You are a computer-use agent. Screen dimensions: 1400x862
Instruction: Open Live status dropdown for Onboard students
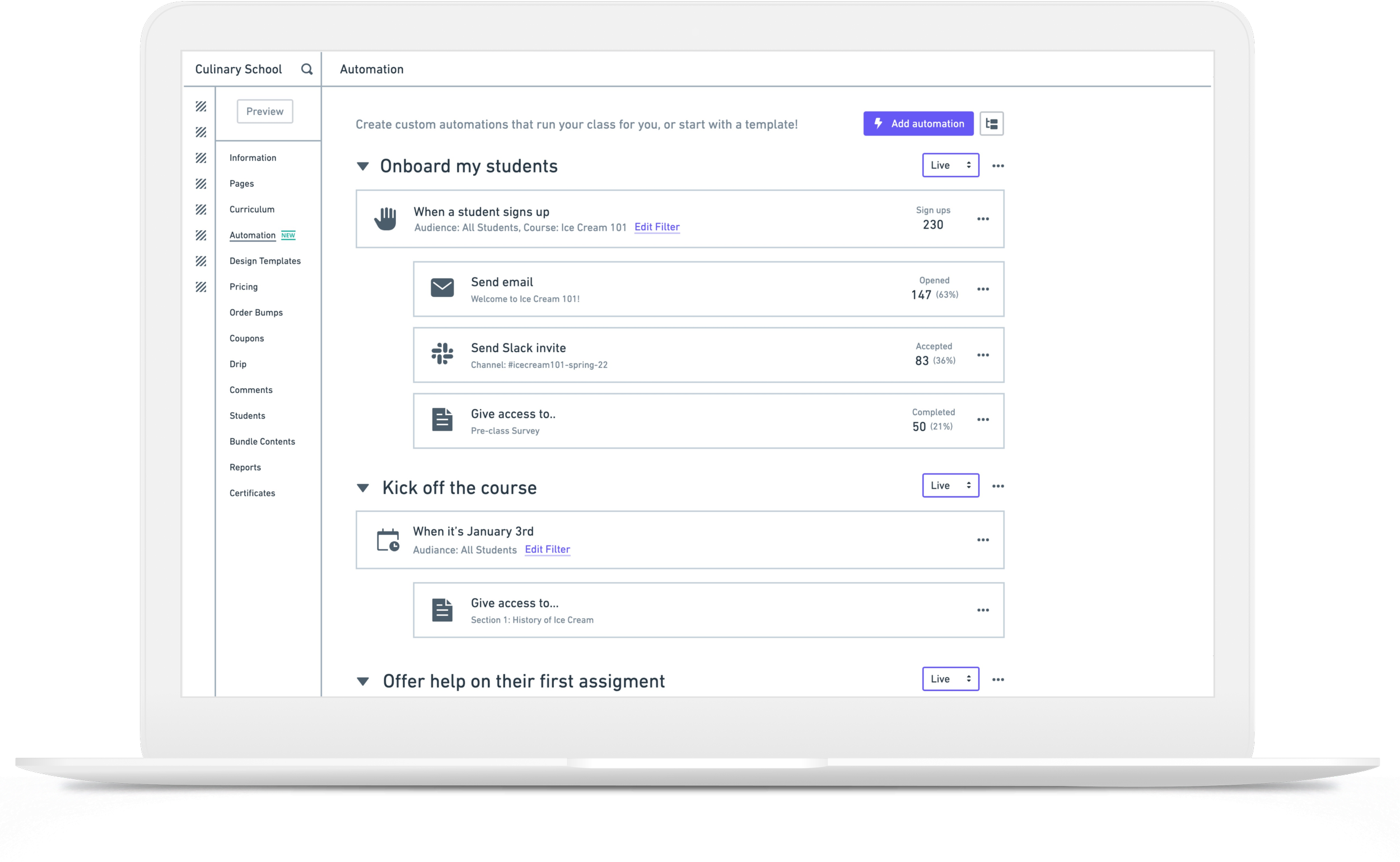point(950,165)
